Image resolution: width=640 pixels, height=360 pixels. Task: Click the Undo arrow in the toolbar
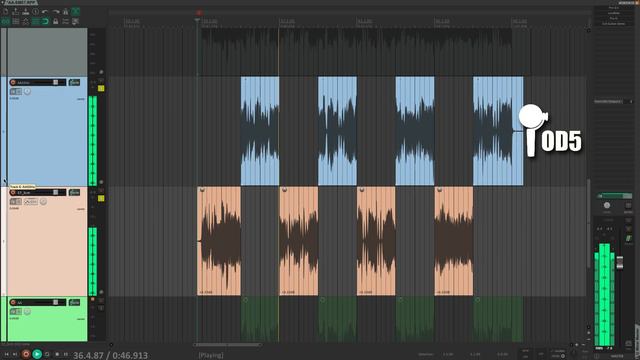(x=45, y=11)
